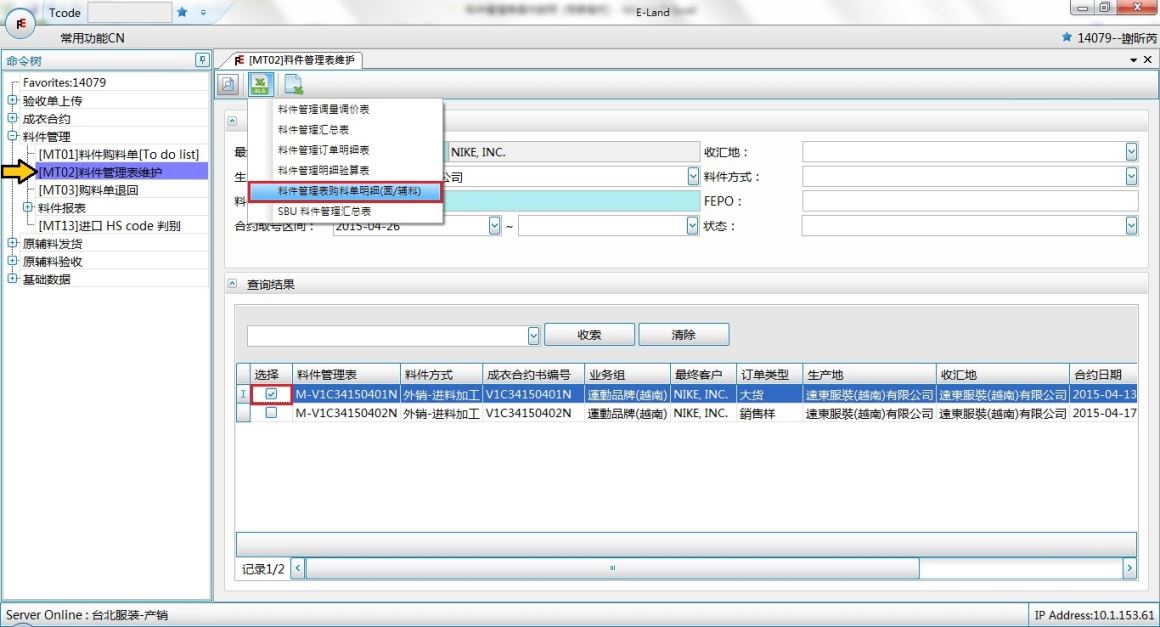Viewport: 1160px width, 627px height.
Task: Open the 收汇地 dropdown
Action: (x=1131, y=152)
